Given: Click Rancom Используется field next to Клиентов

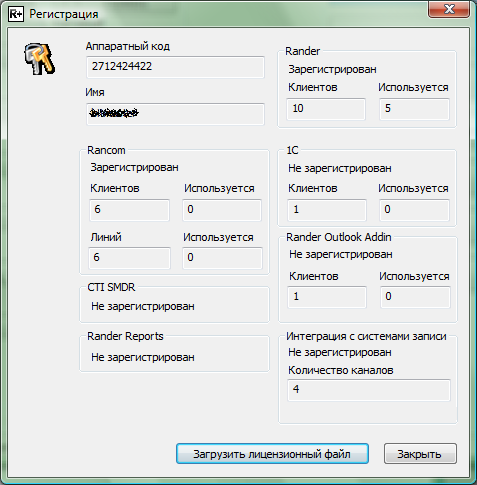Looking at the screenshot, I should point(222,210).
